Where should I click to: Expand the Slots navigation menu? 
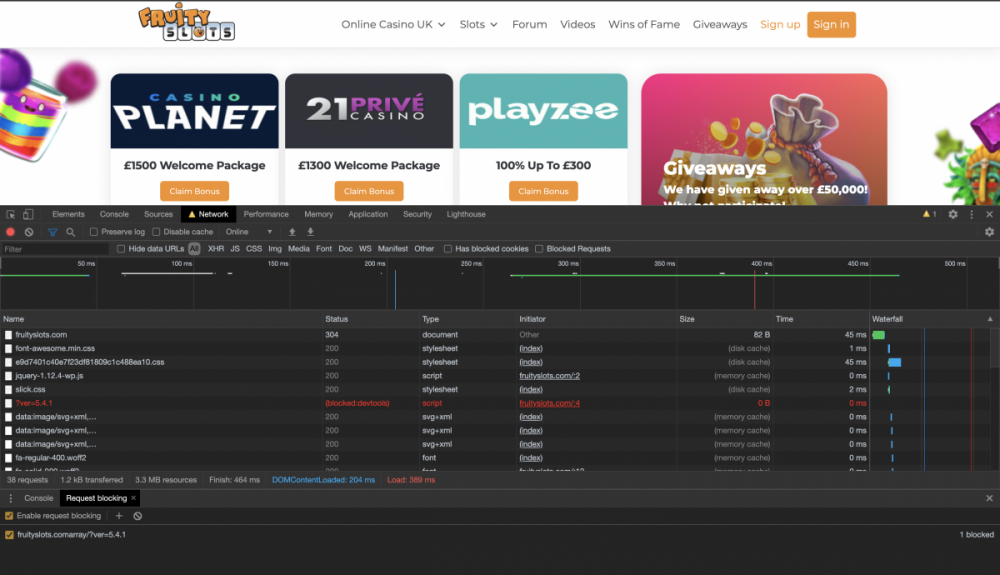478,24
